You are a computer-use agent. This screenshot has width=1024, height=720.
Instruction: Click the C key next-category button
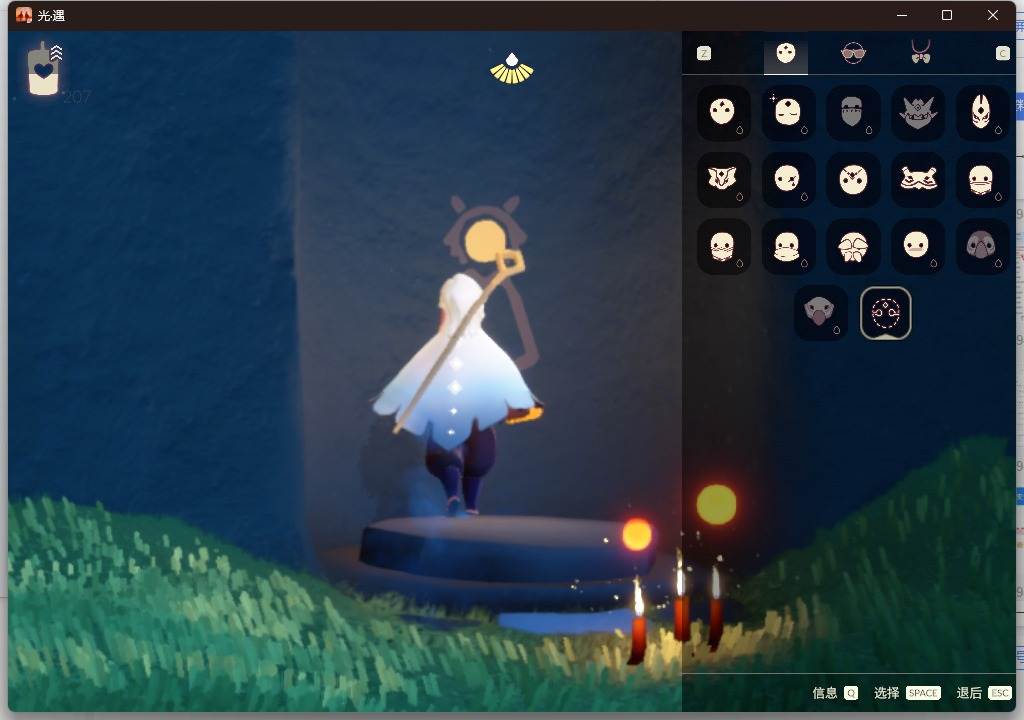click(x=1002, y=54)
